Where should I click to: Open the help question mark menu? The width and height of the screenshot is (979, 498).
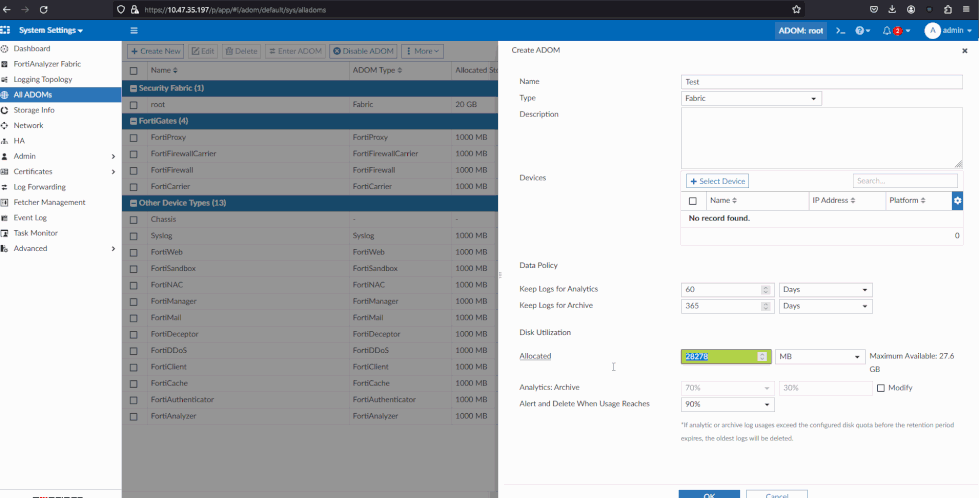860,31
